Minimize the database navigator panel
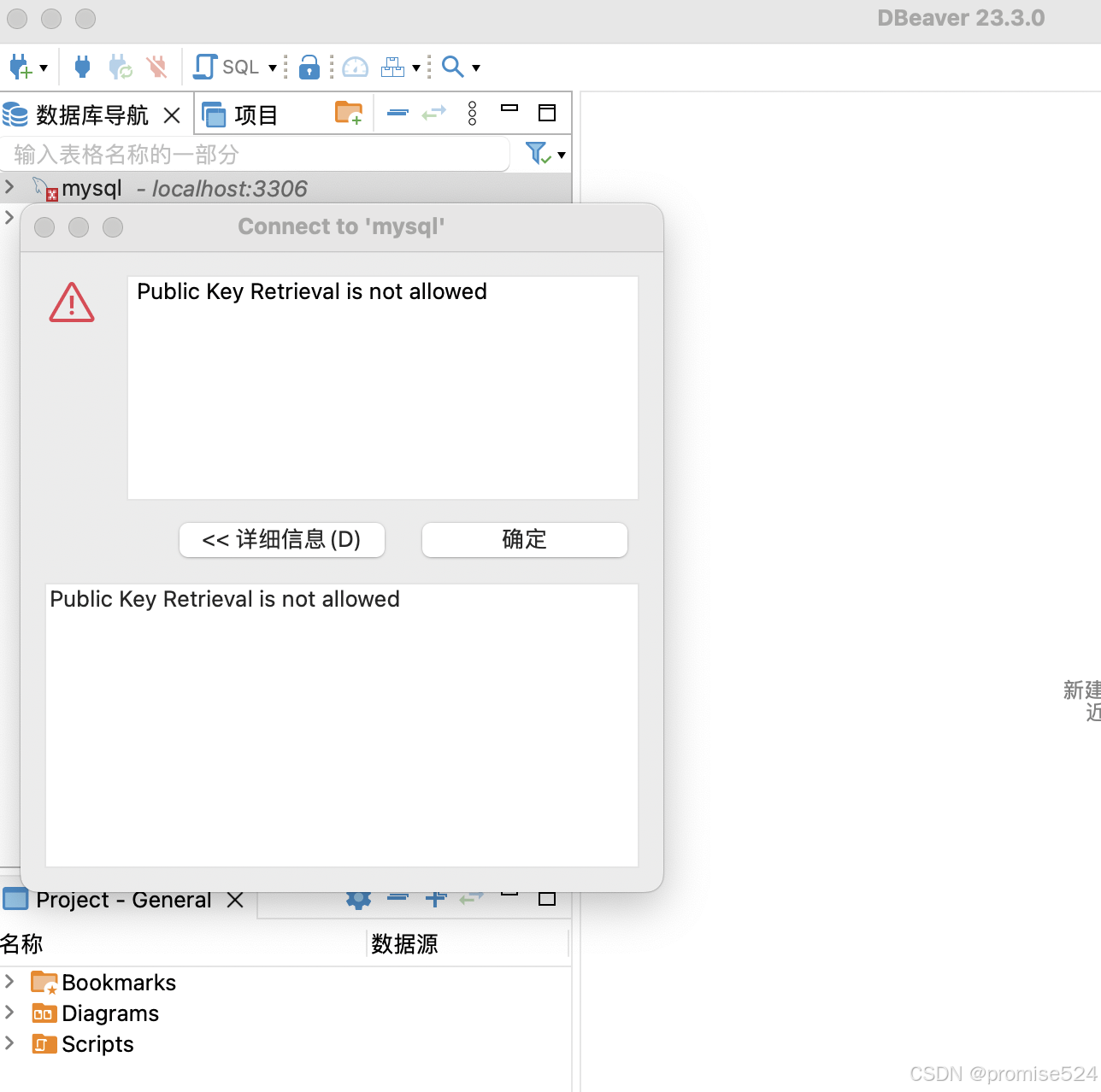This screenshot has height=1092, width=1101. point(509,108)
